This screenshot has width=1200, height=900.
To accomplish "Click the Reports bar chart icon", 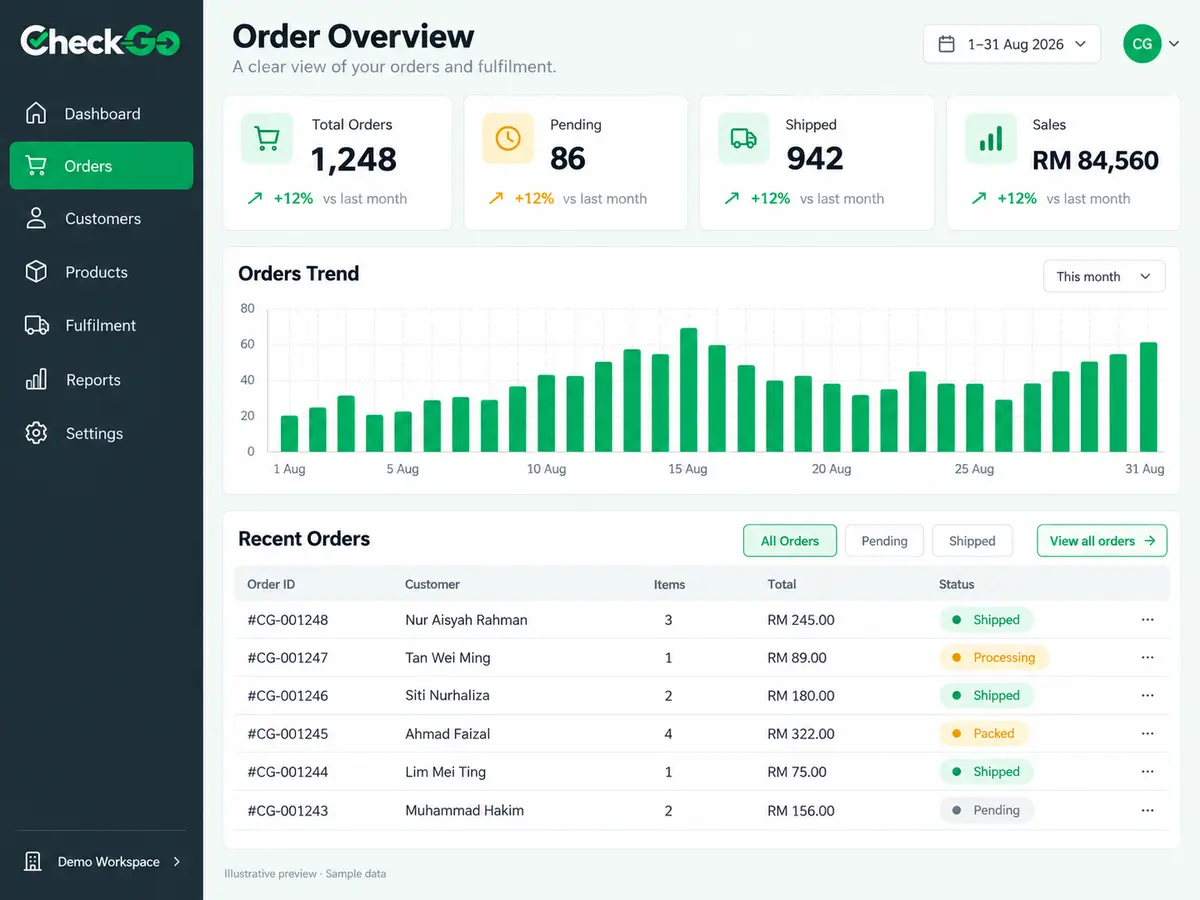I will 36,379.
